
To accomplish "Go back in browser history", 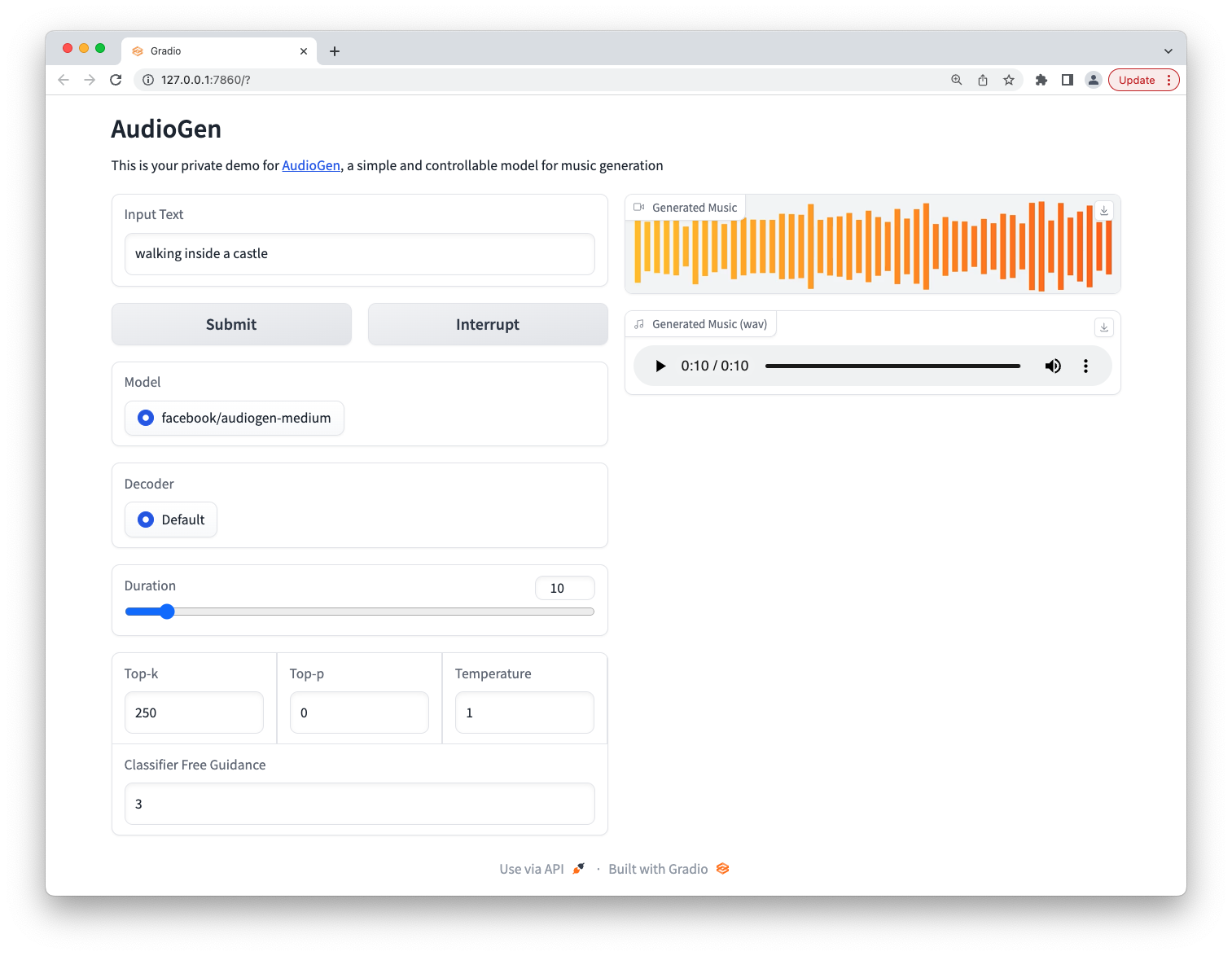I will [64, 80].
